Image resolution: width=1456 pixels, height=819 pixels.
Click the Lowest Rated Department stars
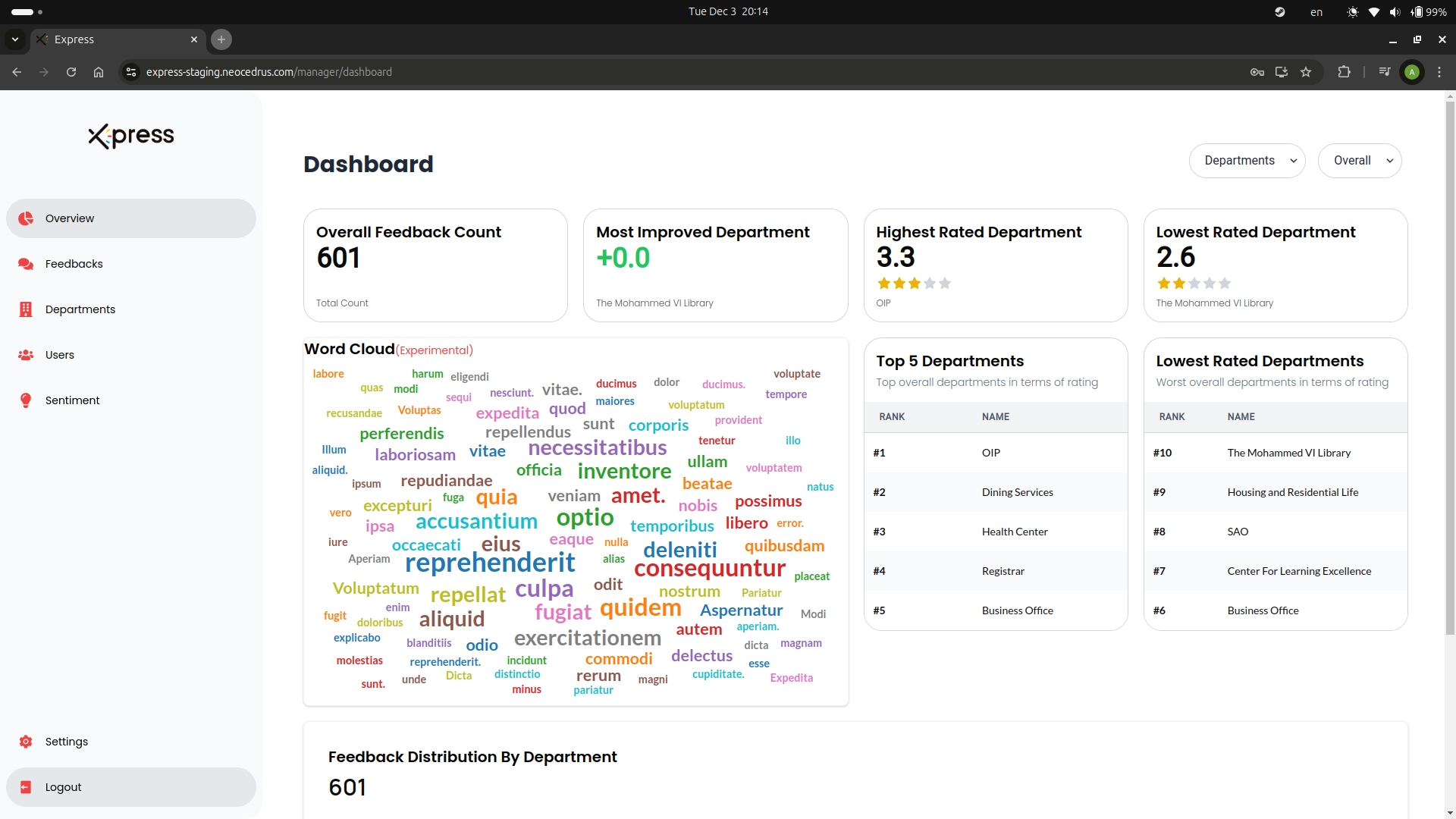tap(1194, 284)
